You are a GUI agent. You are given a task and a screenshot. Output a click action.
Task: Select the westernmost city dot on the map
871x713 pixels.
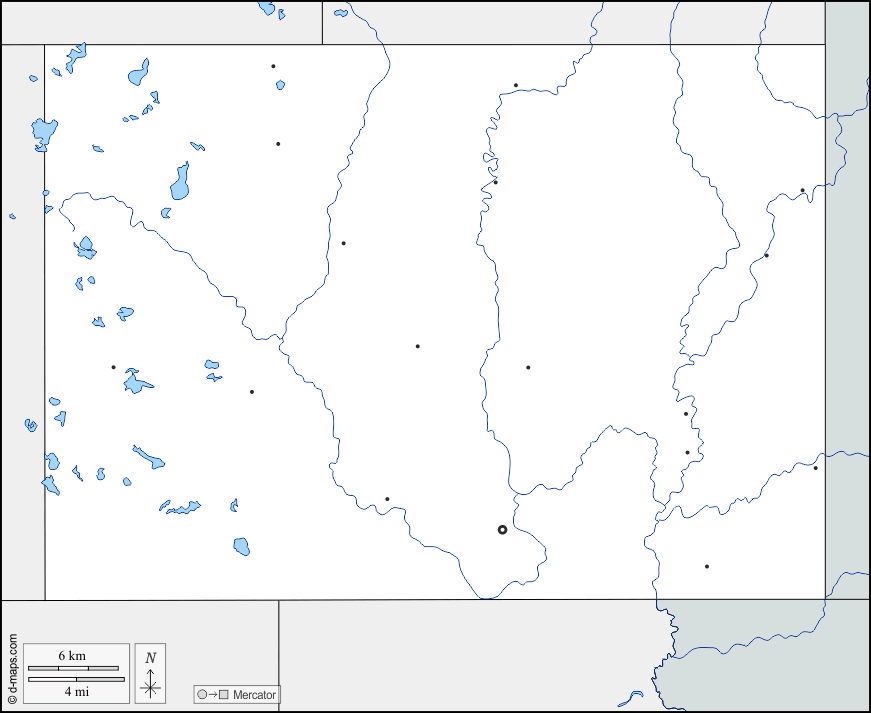[113, 367]
